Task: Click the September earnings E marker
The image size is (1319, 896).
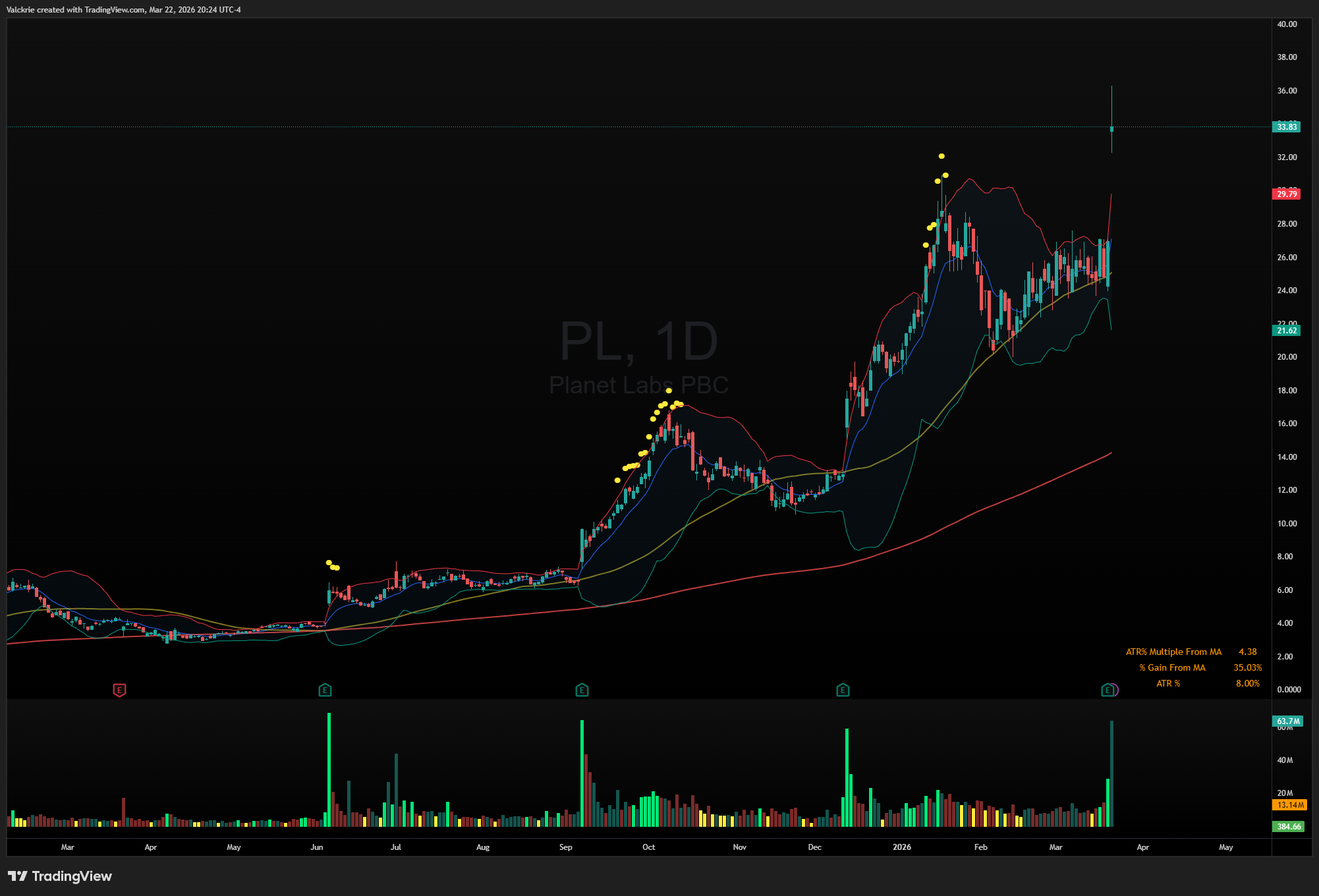Action: tap(582, 690)
